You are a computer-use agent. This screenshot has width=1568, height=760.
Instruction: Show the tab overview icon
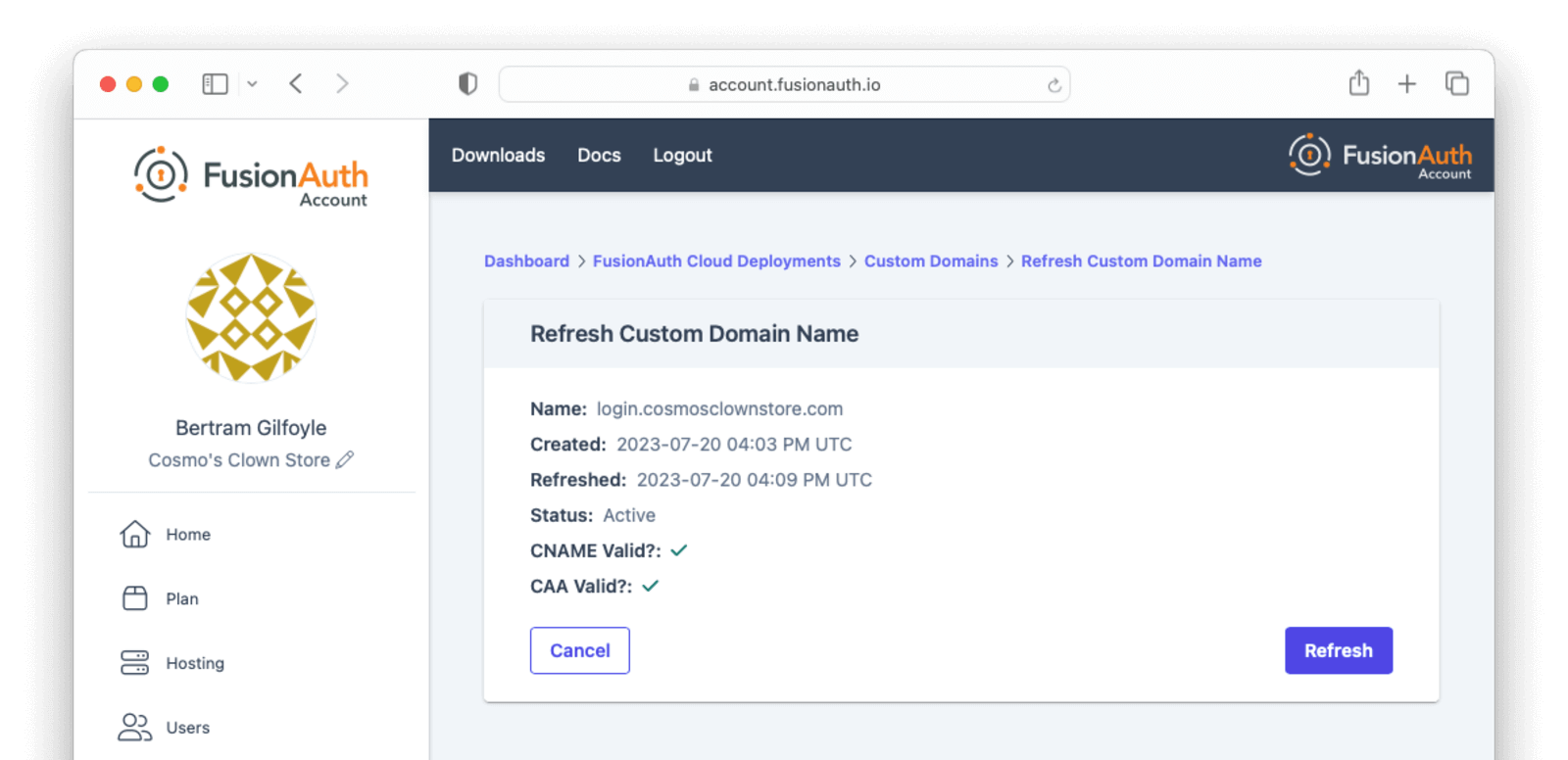1457,83
